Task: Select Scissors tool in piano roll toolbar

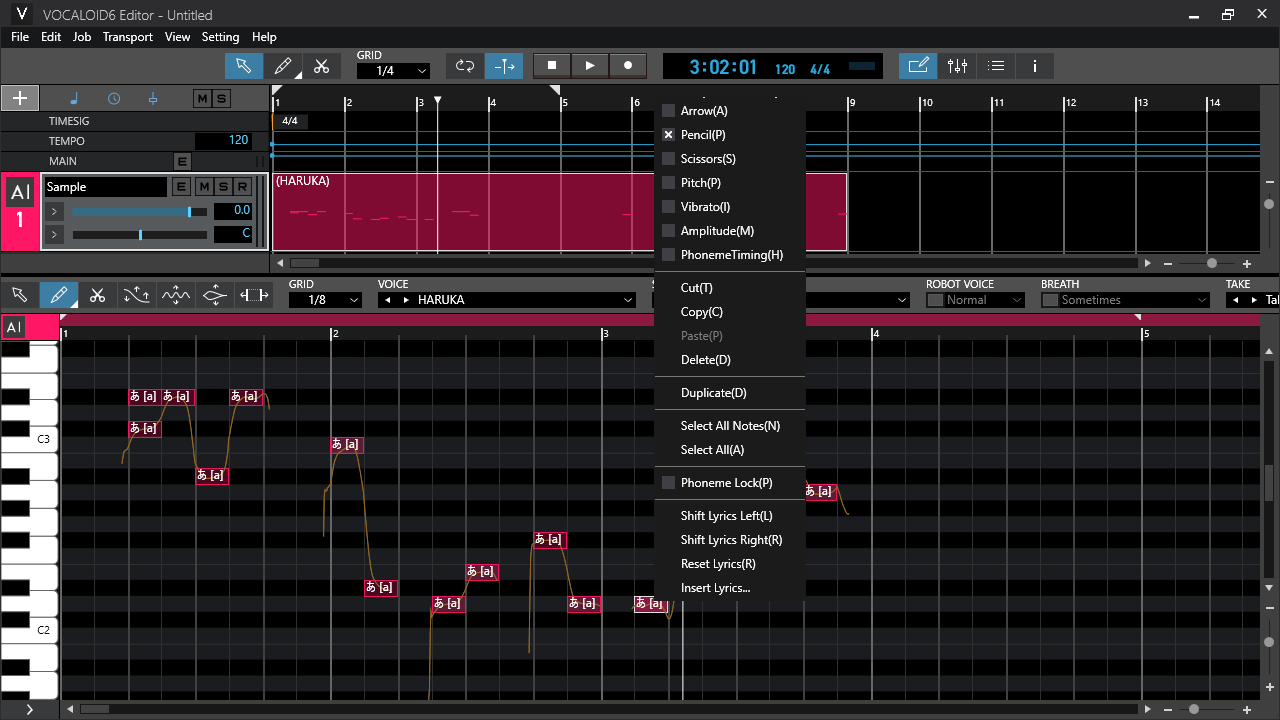Action: point(97,295)
